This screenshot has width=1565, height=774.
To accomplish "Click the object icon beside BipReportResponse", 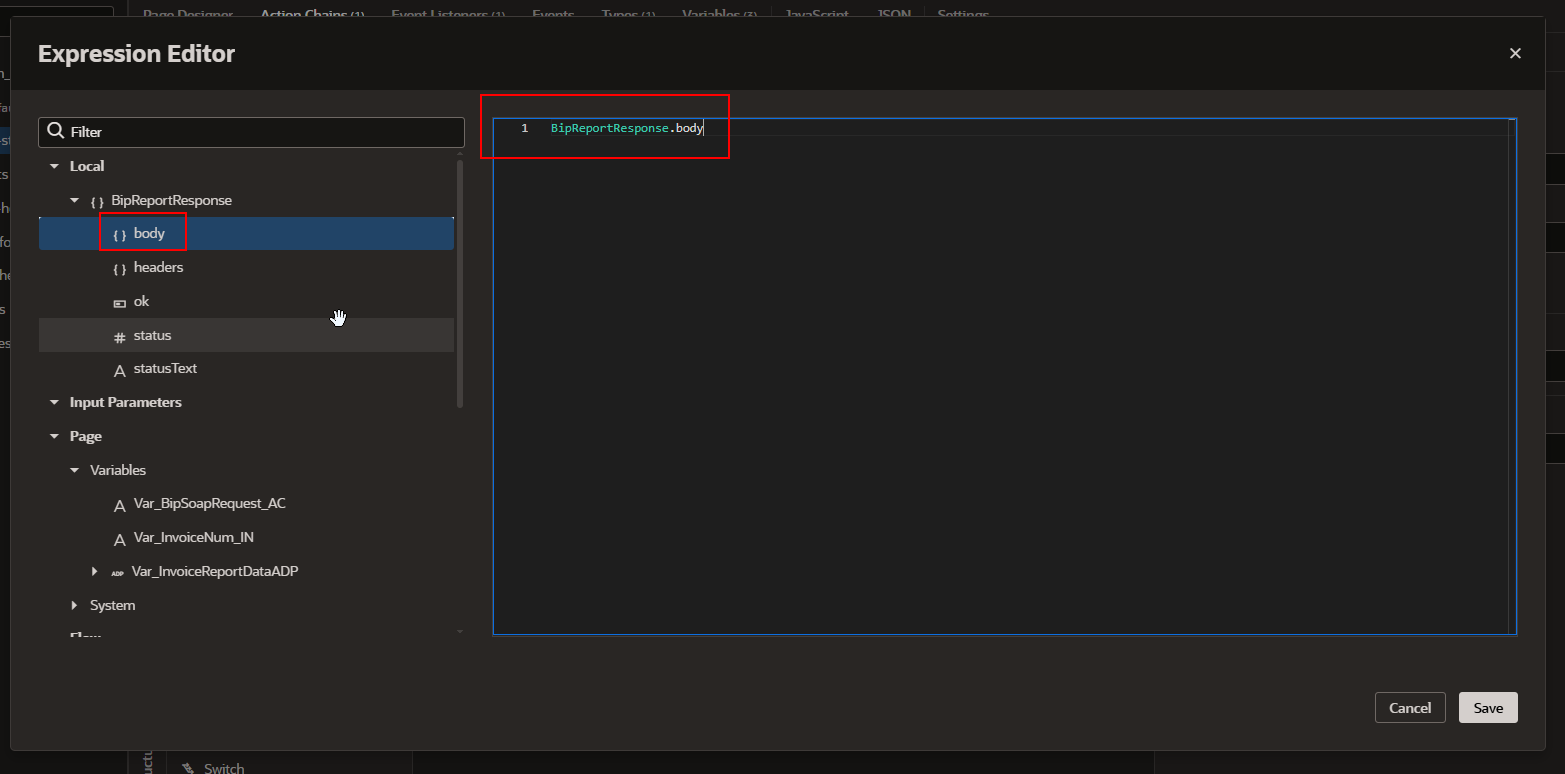I will coord(97,201).
